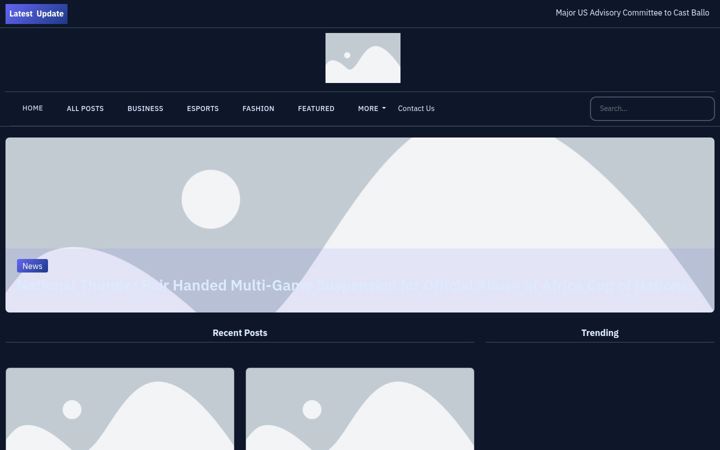Click the Latest Update badge
Screen dimensions: 720x450
36,14
